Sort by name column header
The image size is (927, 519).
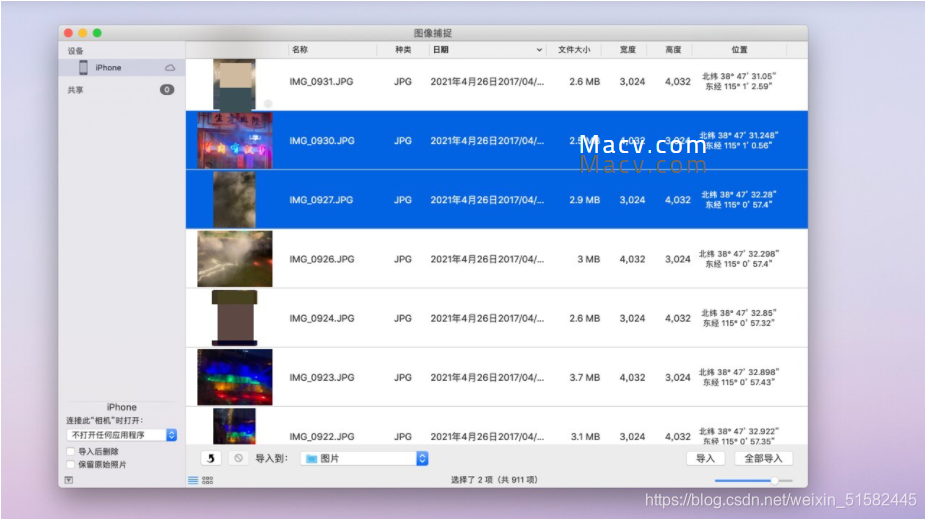click(x=300, y=50)
